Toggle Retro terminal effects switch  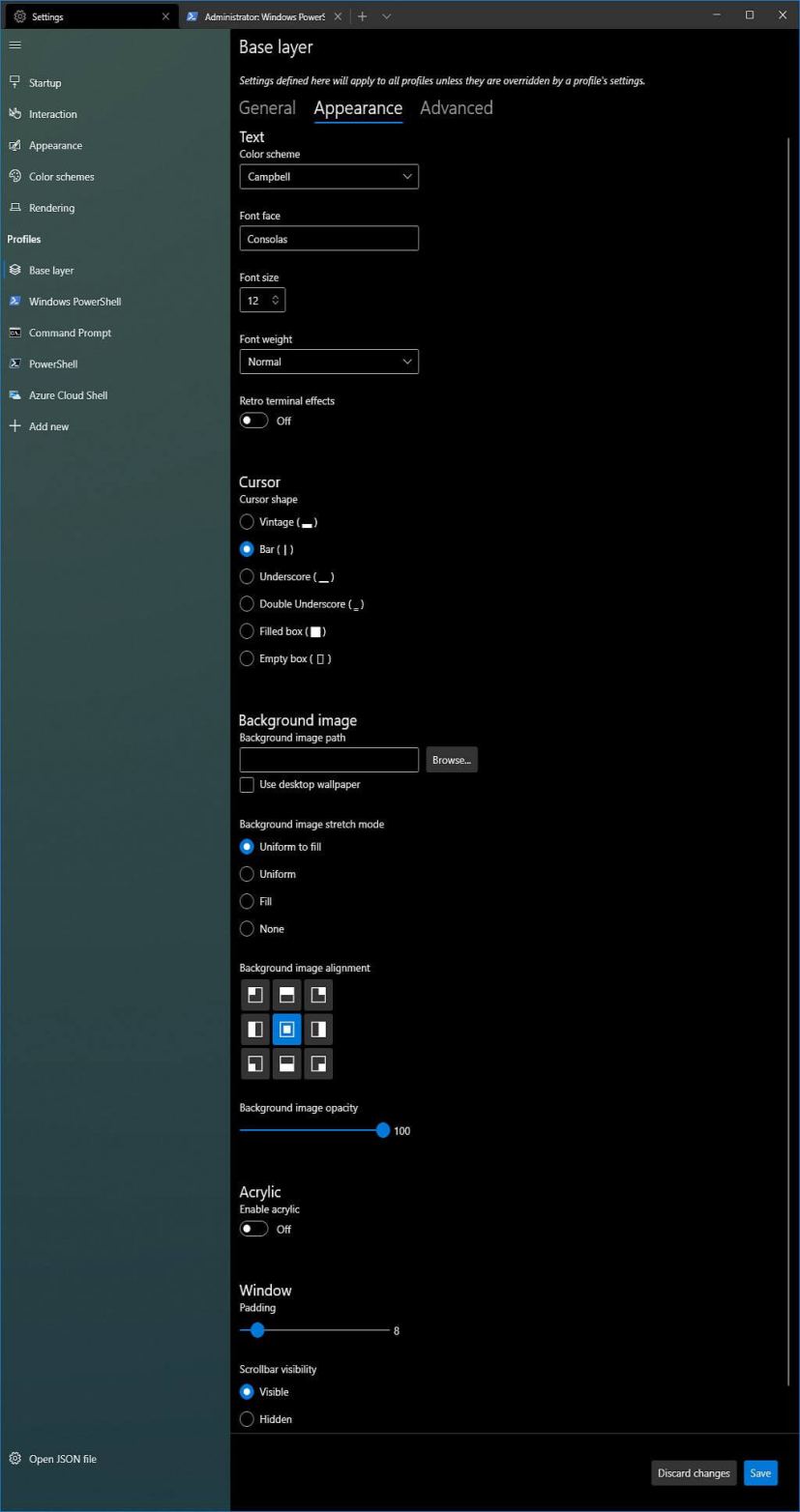coord(254,421)
